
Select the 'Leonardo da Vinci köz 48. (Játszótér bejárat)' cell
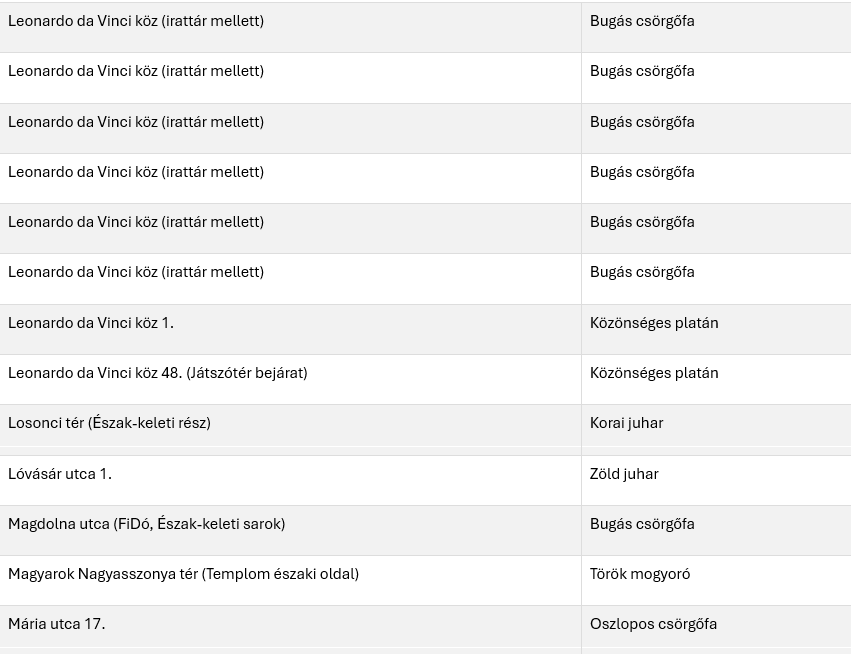coord(158,373)
